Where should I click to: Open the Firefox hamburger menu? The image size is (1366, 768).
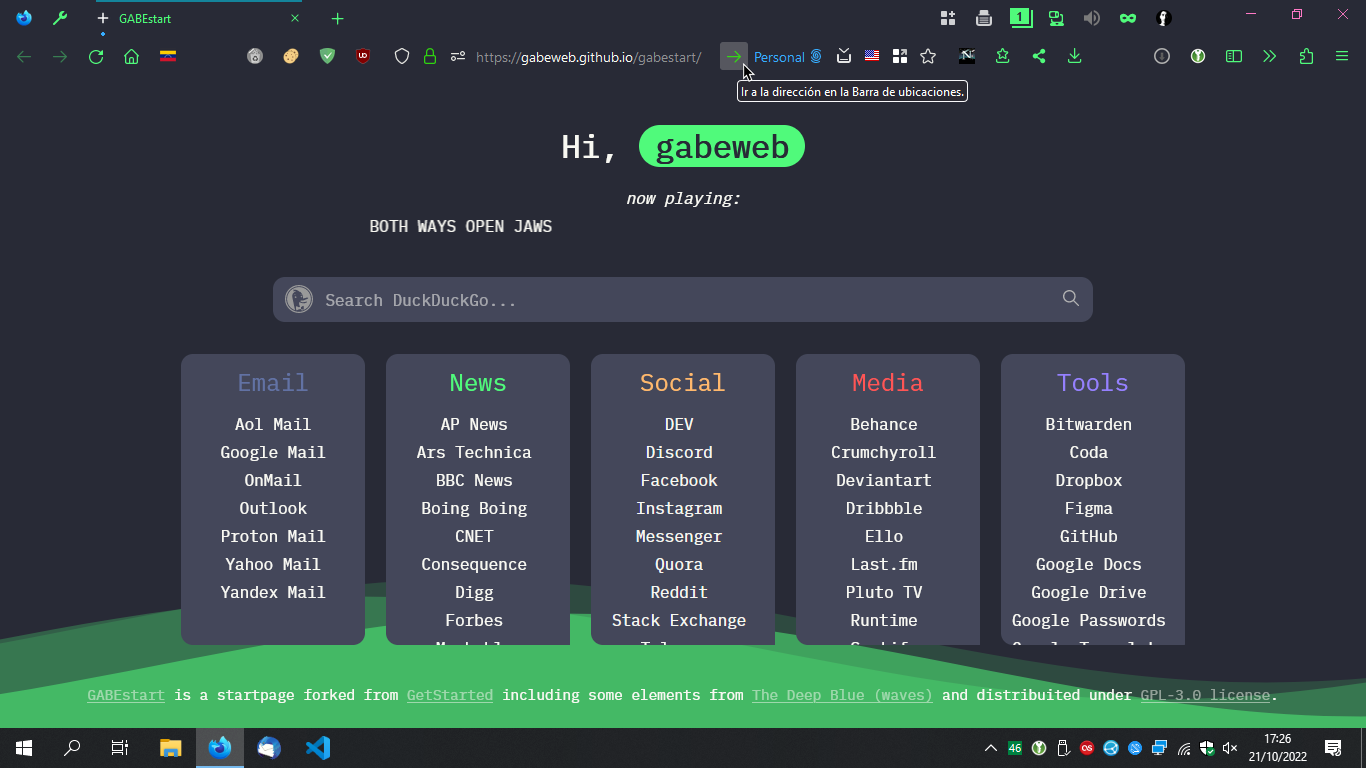pyautogui.click(x=1342, y=57)
